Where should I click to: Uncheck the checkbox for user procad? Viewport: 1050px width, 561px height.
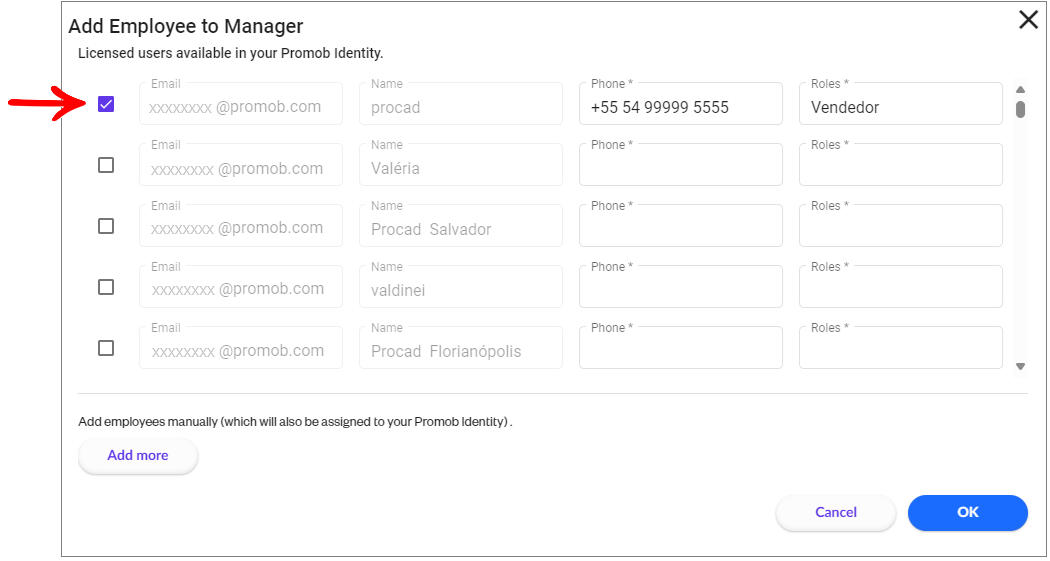coord(106,104)
